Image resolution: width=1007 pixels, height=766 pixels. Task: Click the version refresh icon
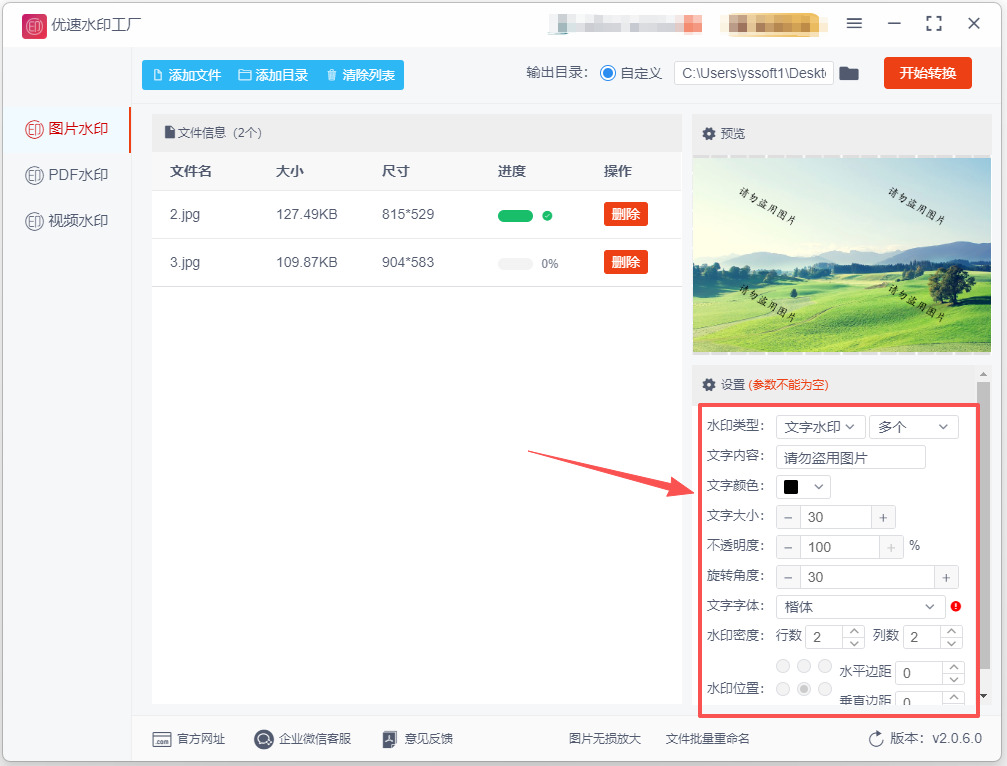tap(876, 739)
